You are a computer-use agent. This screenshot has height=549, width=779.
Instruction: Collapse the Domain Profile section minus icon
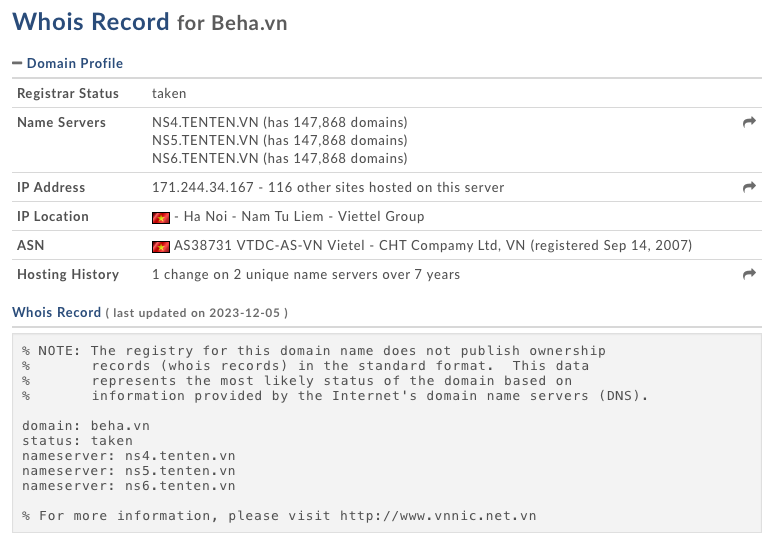(x=17, y=63)
